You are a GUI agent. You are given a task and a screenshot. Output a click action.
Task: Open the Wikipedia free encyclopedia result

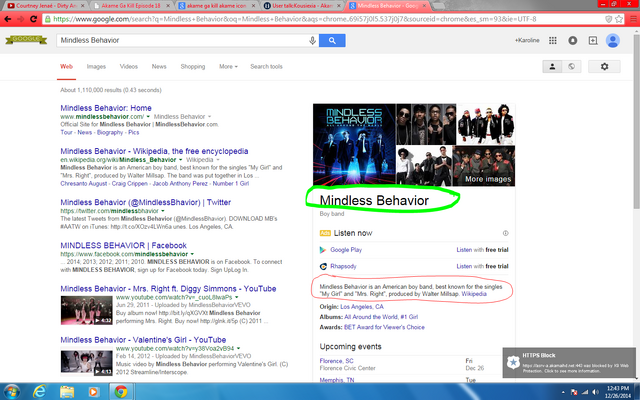tap(154, 151)
